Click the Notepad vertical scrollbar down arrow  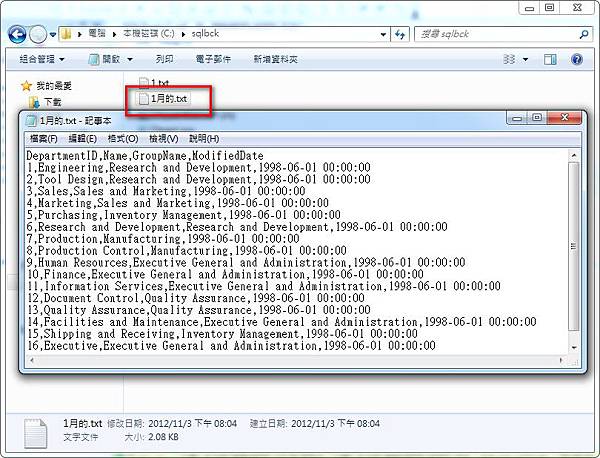point(574,347)
